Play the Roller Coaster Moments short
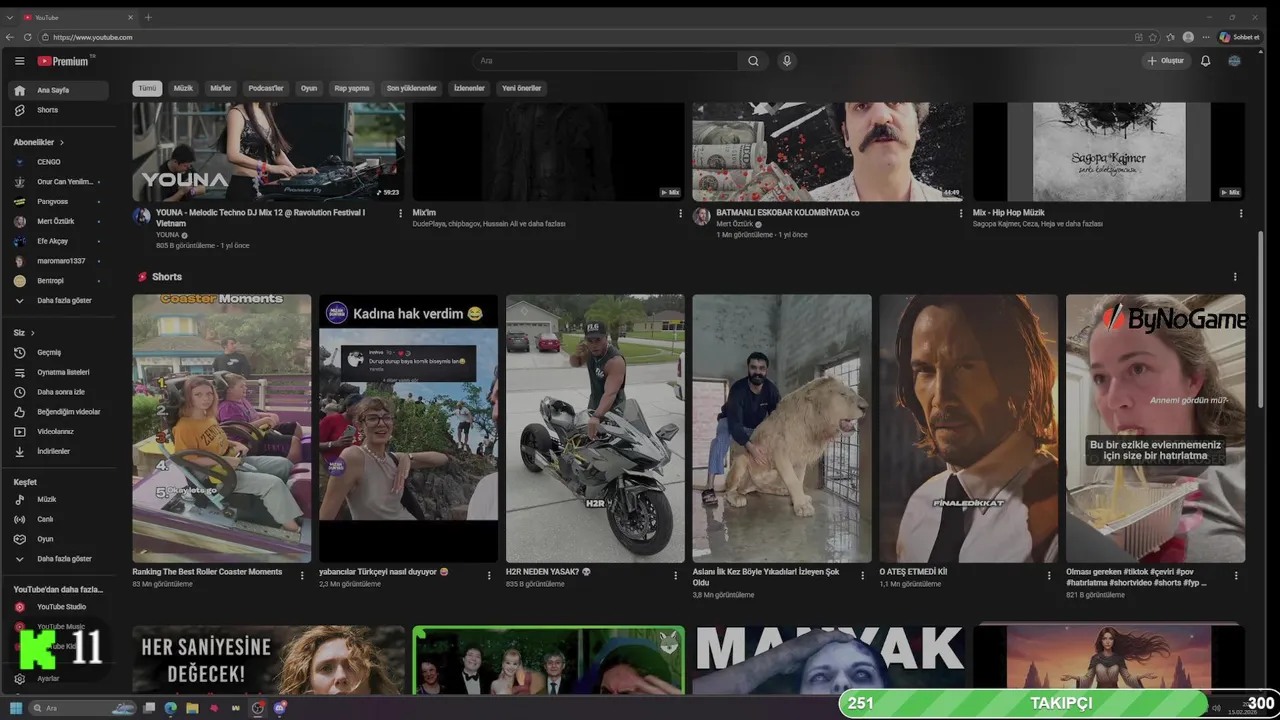This screenshot has height=720, width=1280. click(x=222, y=428)
